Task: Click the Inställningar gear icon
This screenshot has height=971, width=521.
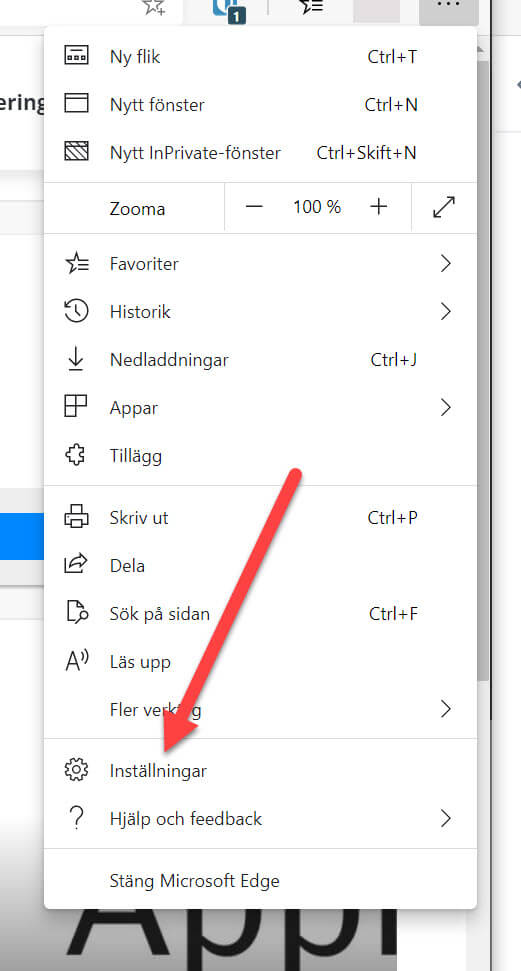Action: (76, 770)
